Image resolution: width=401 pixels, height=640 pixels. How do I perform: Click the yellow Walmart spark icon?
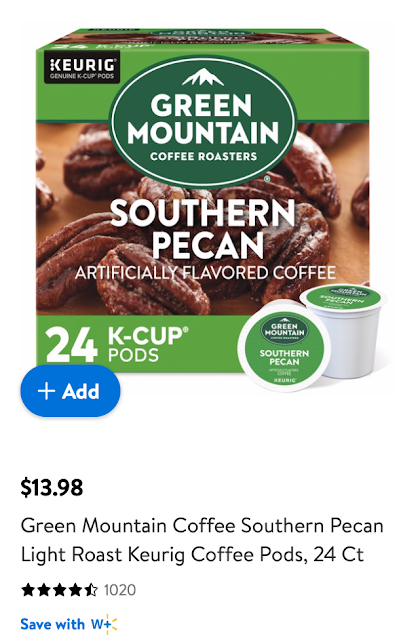112,624
